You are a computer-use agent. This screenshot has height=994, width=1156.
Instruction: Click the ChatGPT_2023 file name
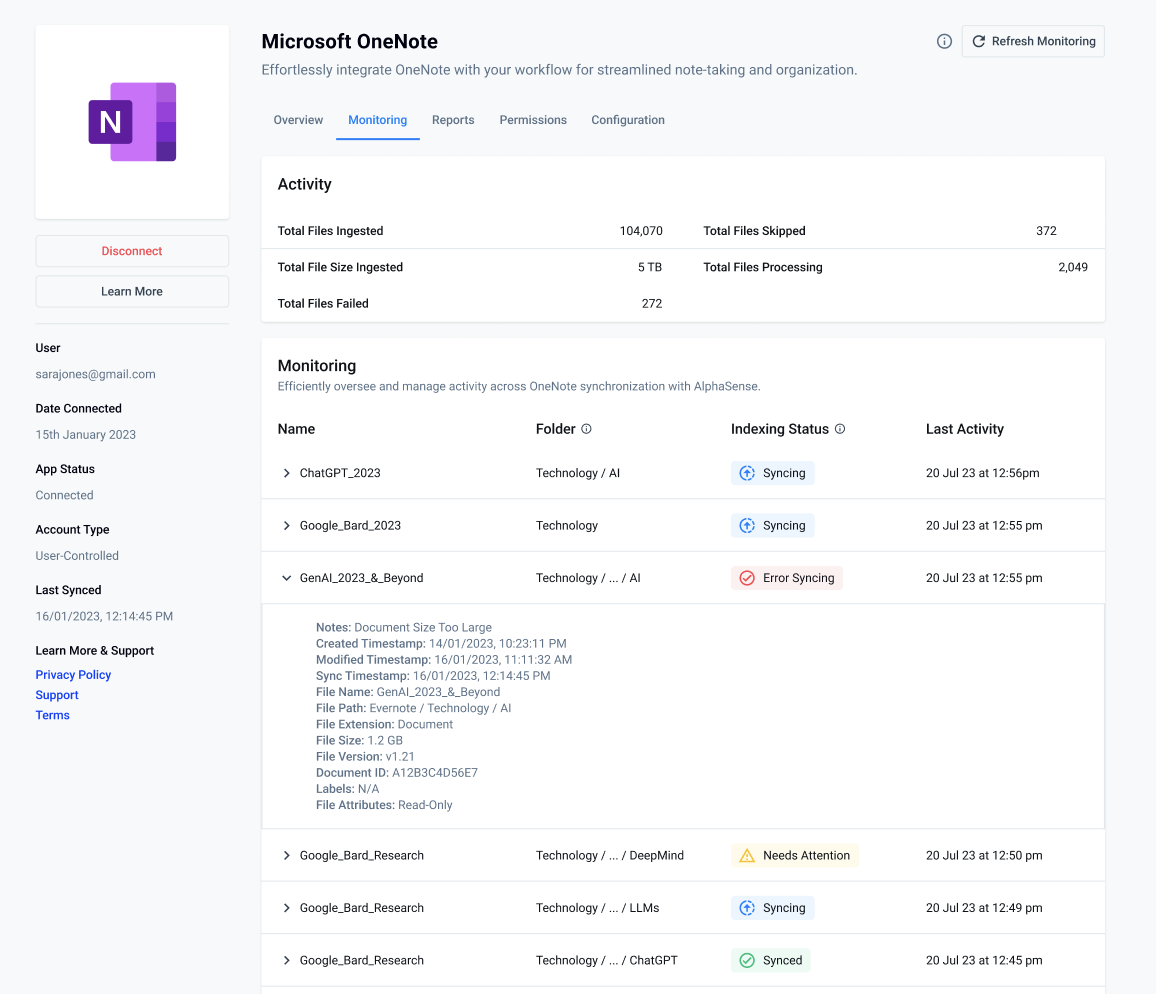pyautogui.click(x=340, y=473)
